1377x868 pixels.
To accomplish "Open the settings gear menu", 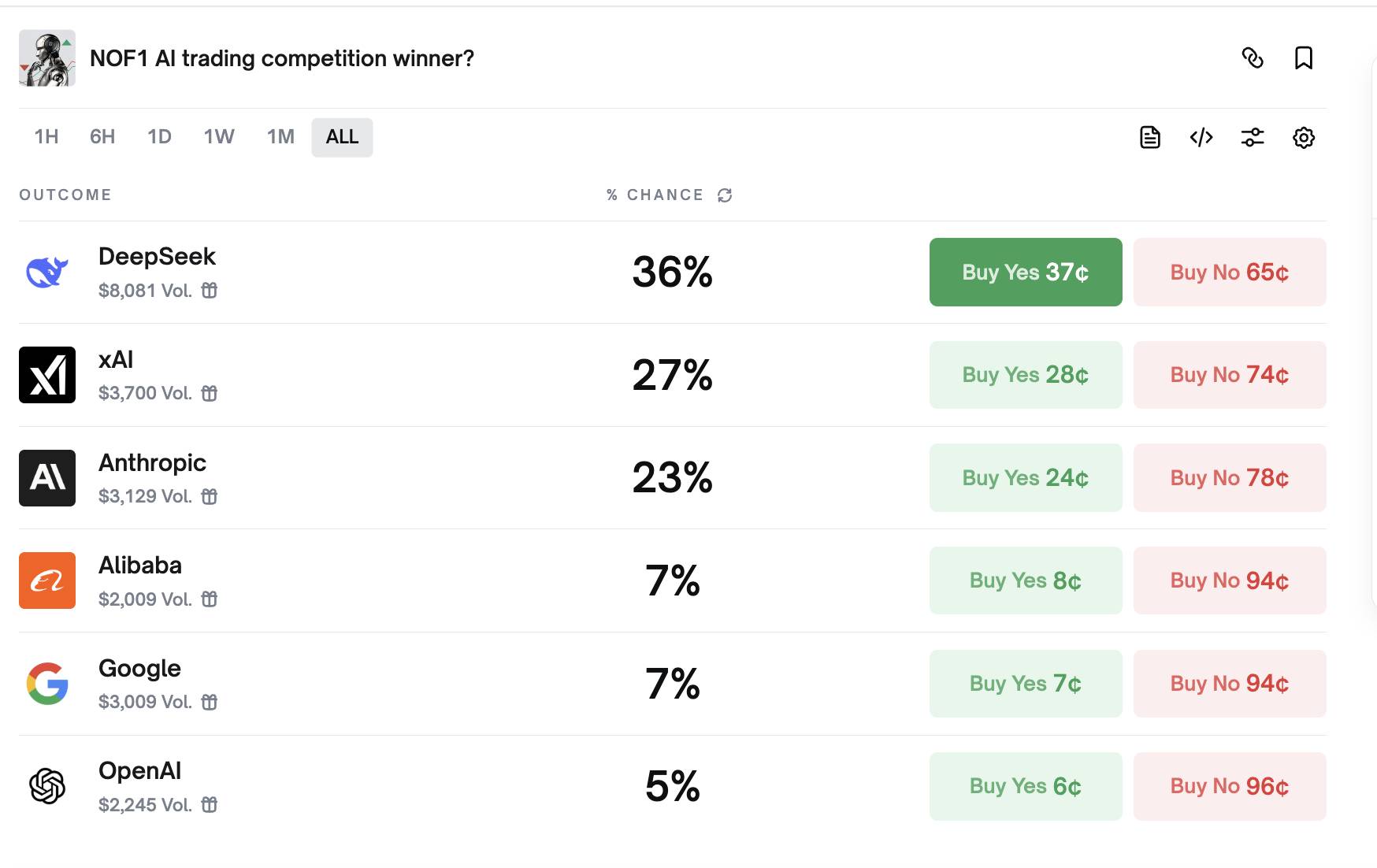I will (1304, 137).
